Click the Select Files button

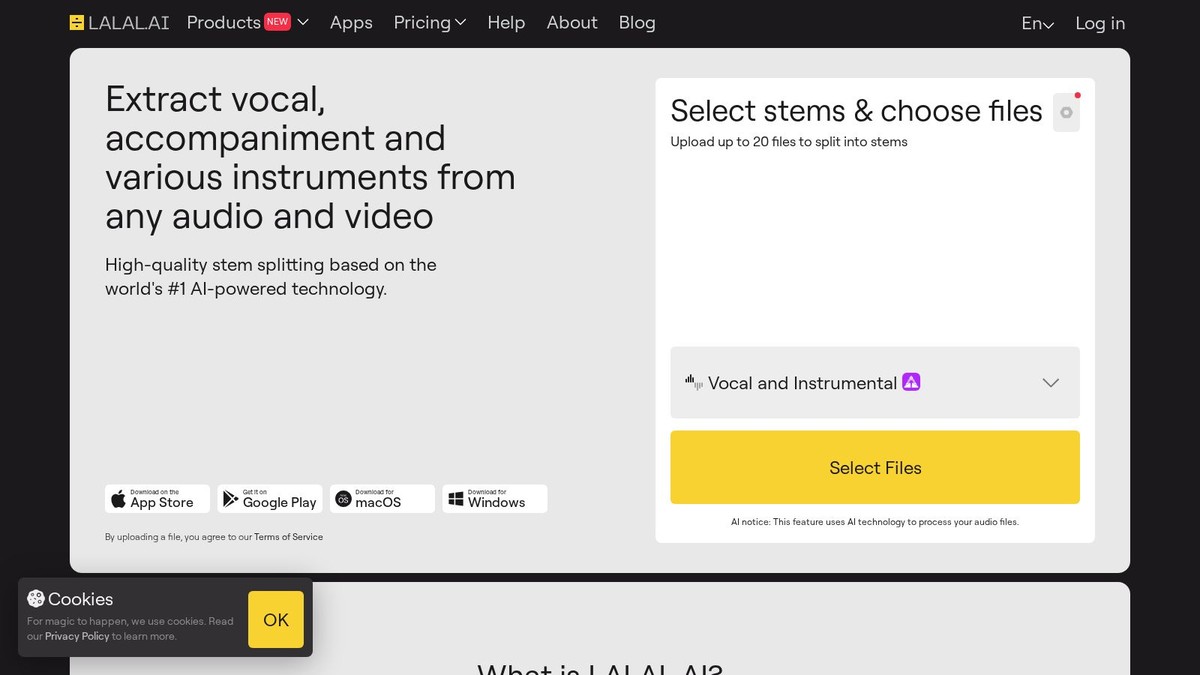click(875, 467)
